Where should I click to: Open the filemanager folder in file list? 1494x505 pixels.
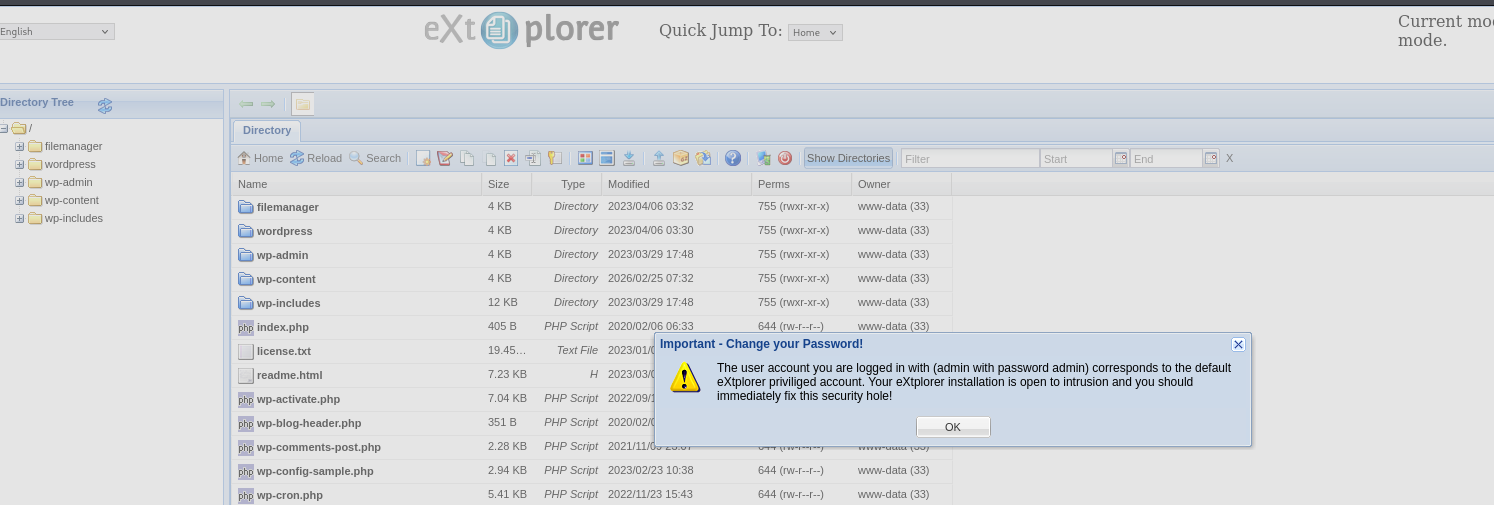[x=288, y=207]
